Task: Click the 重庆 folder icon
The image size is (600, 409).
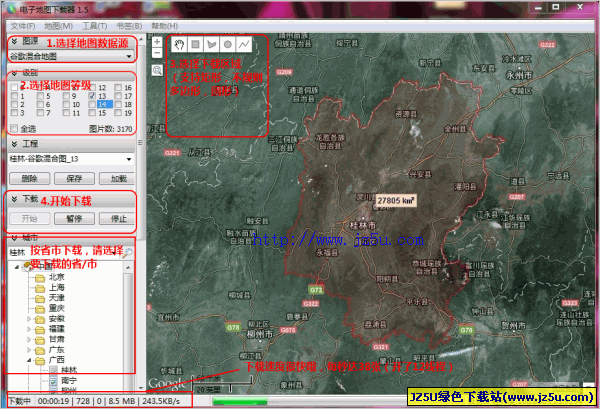Action: click(40, 309)
